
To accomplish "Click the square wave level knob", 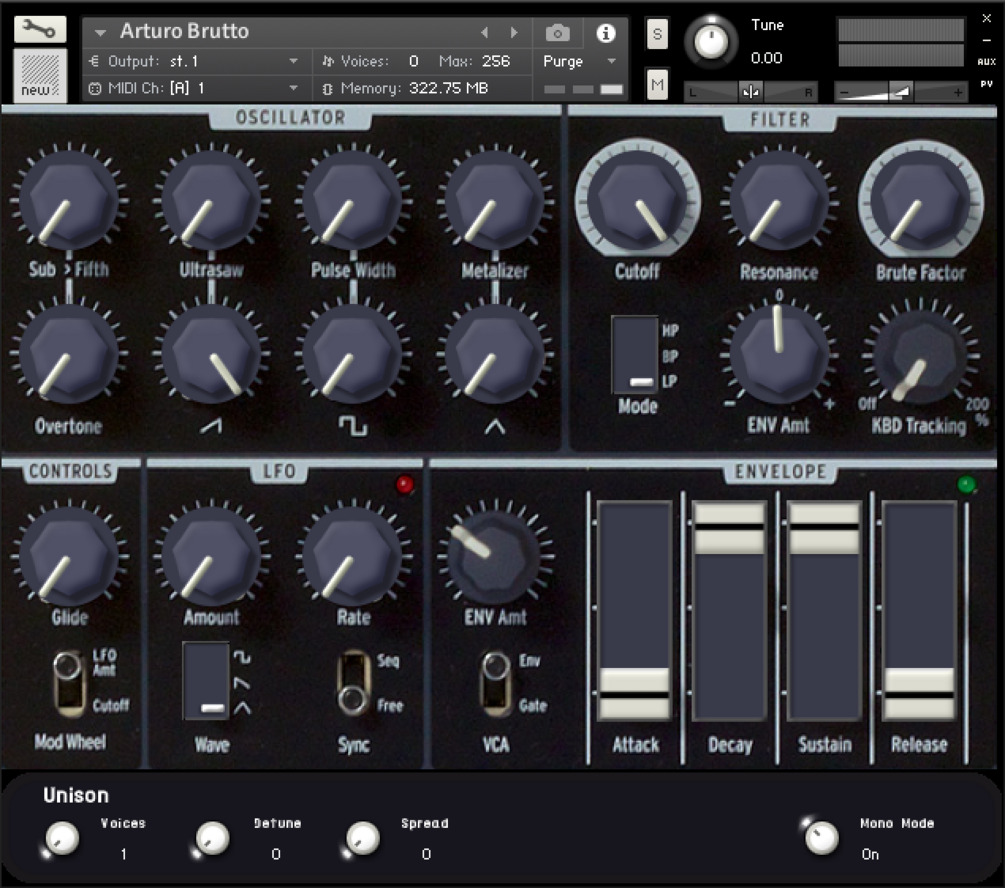I will point(353,355).
